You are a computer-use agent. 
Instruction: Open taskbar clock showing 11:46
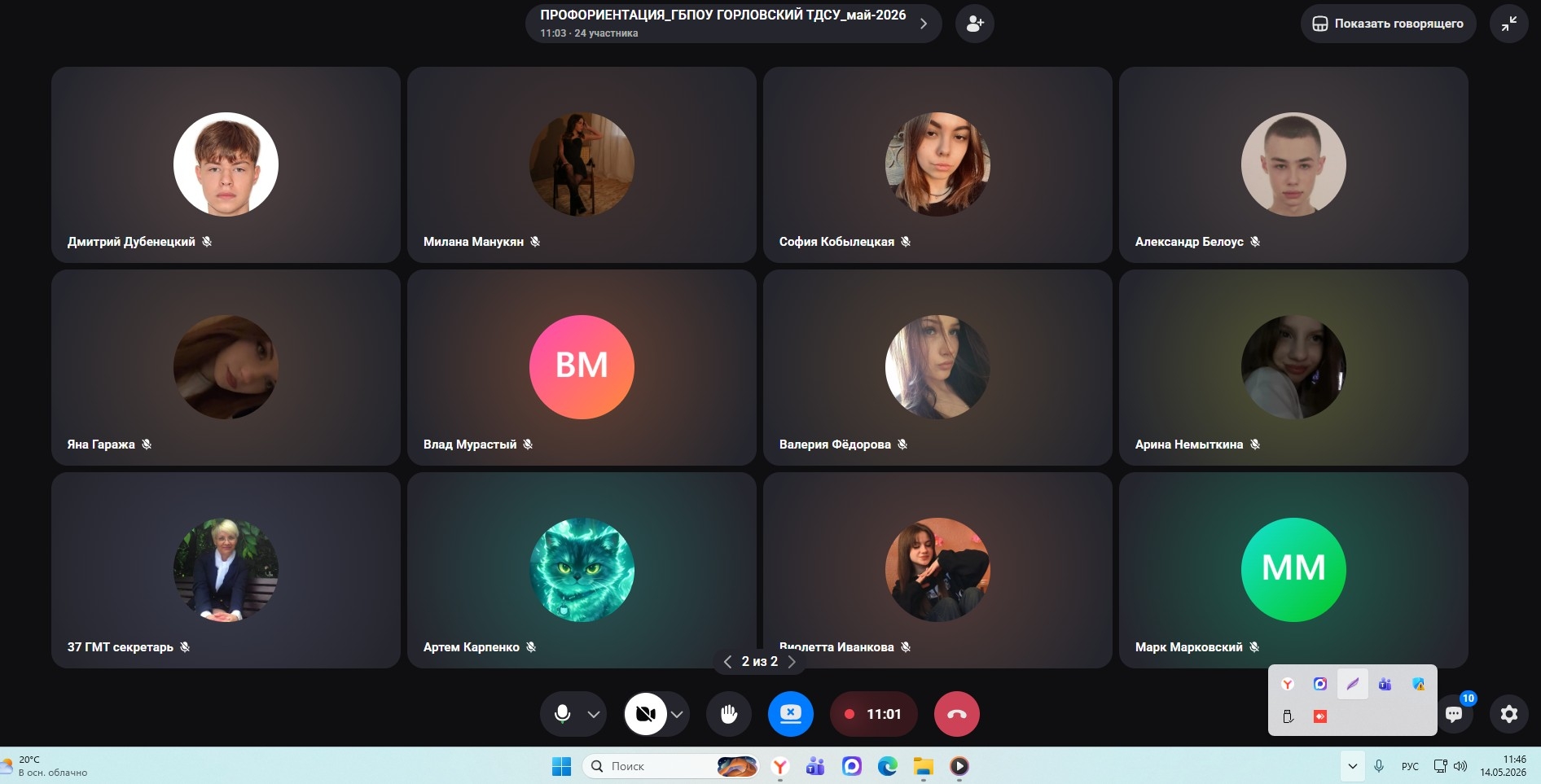(x=1504, y=766)
